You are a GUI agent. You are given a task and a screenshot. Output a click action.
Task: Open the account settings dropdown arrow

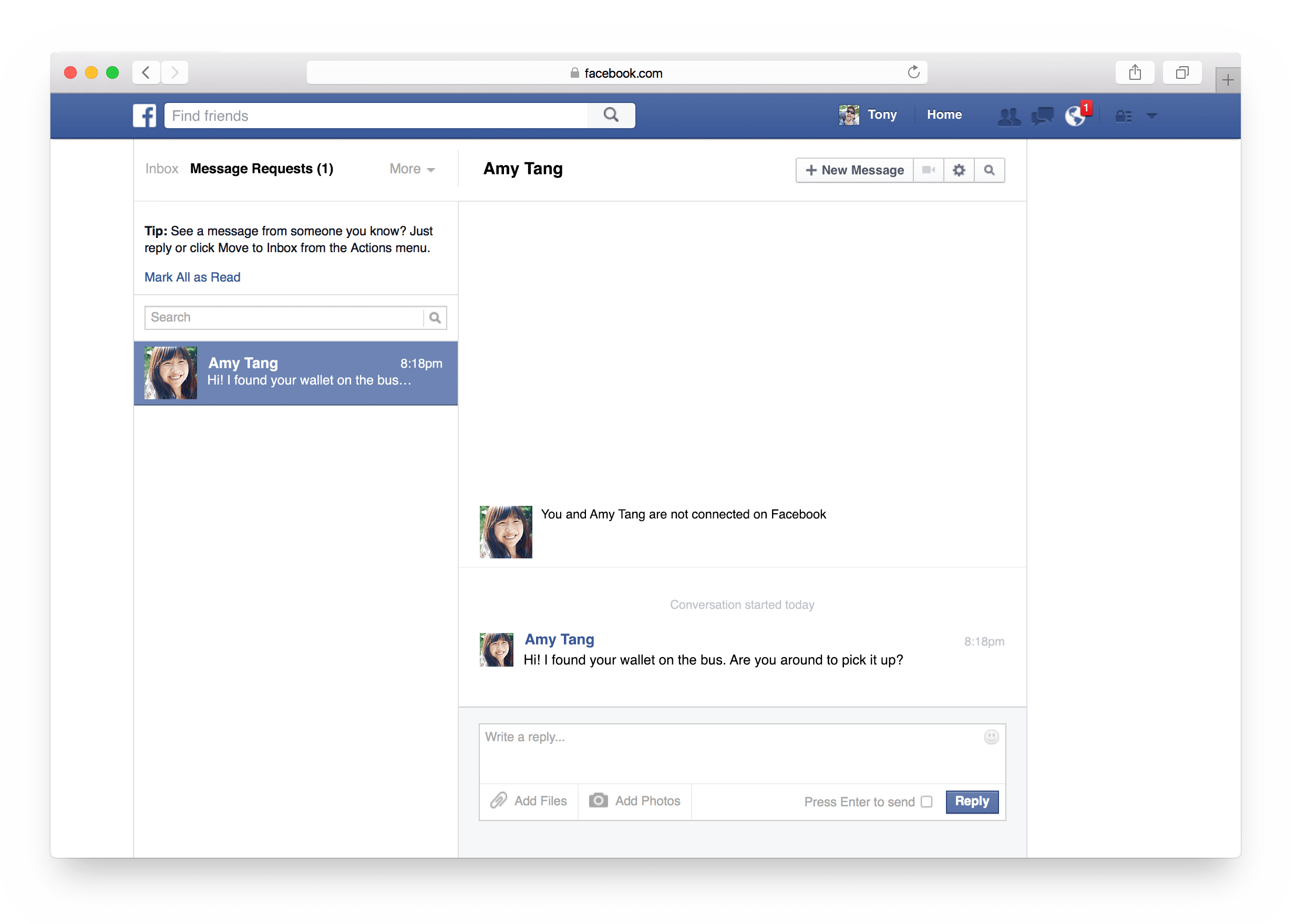pos(1152,116)
